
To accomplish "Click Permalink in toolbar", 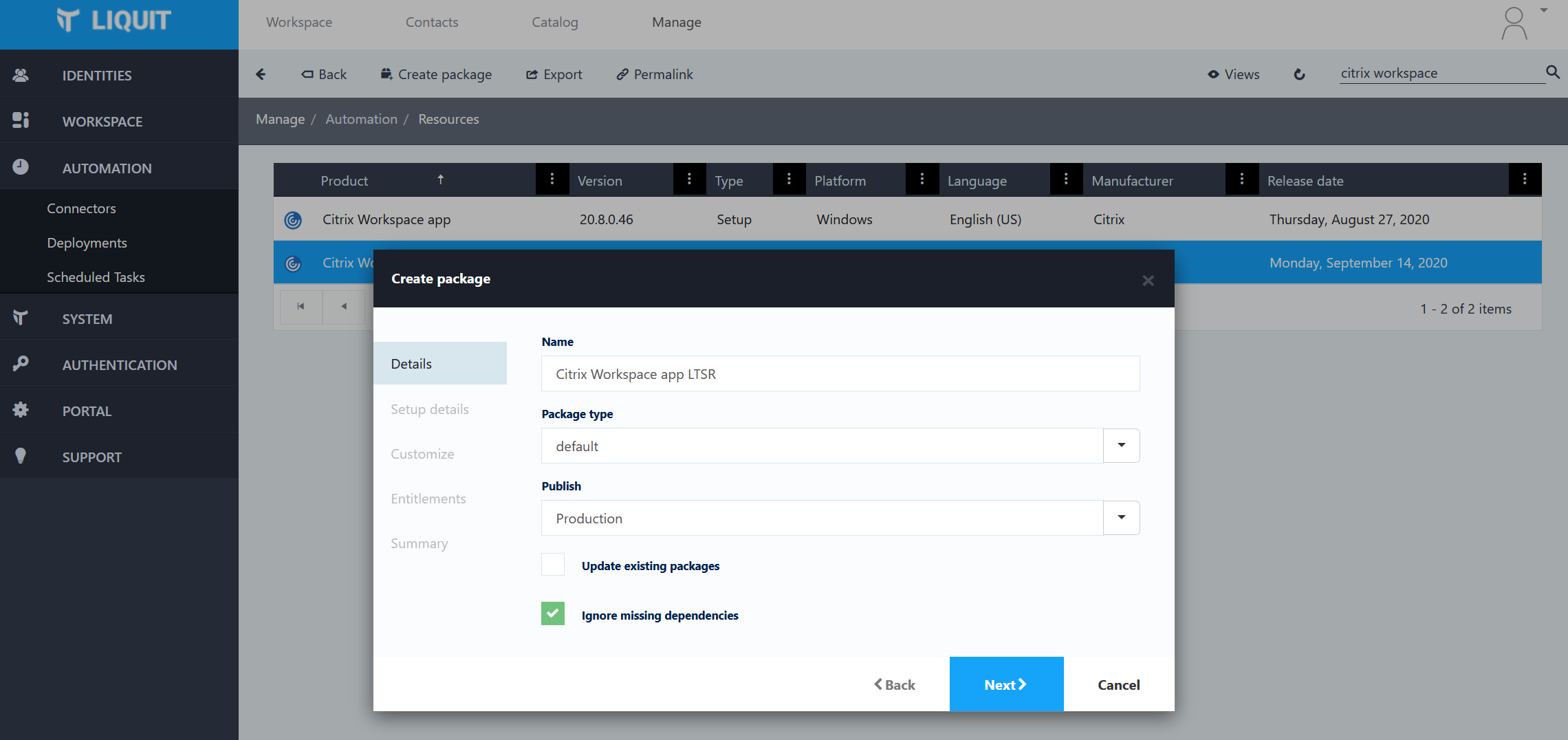I will pyautogui.click(x=655, y=74).
